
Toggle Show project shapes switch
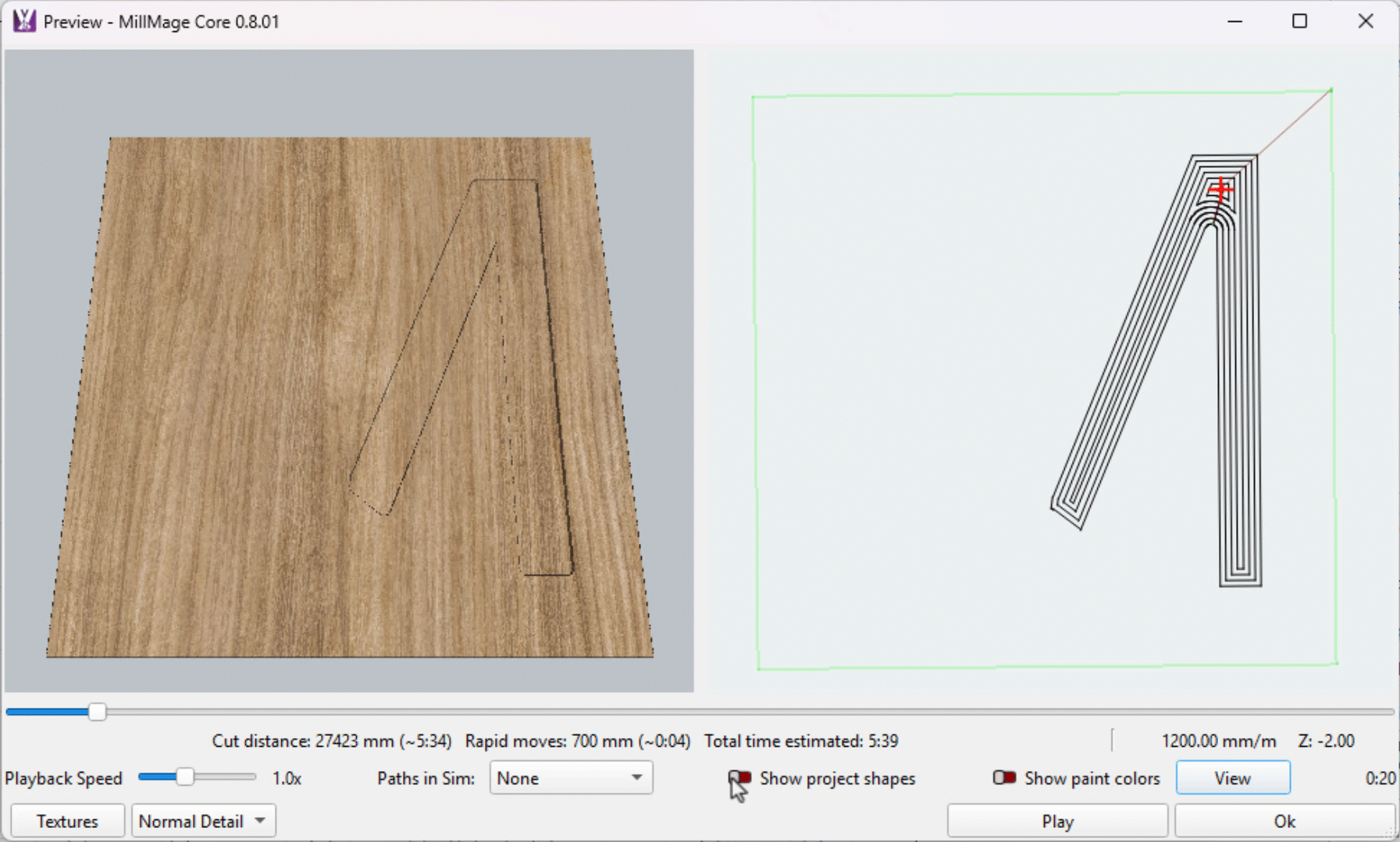pos(740,778)
